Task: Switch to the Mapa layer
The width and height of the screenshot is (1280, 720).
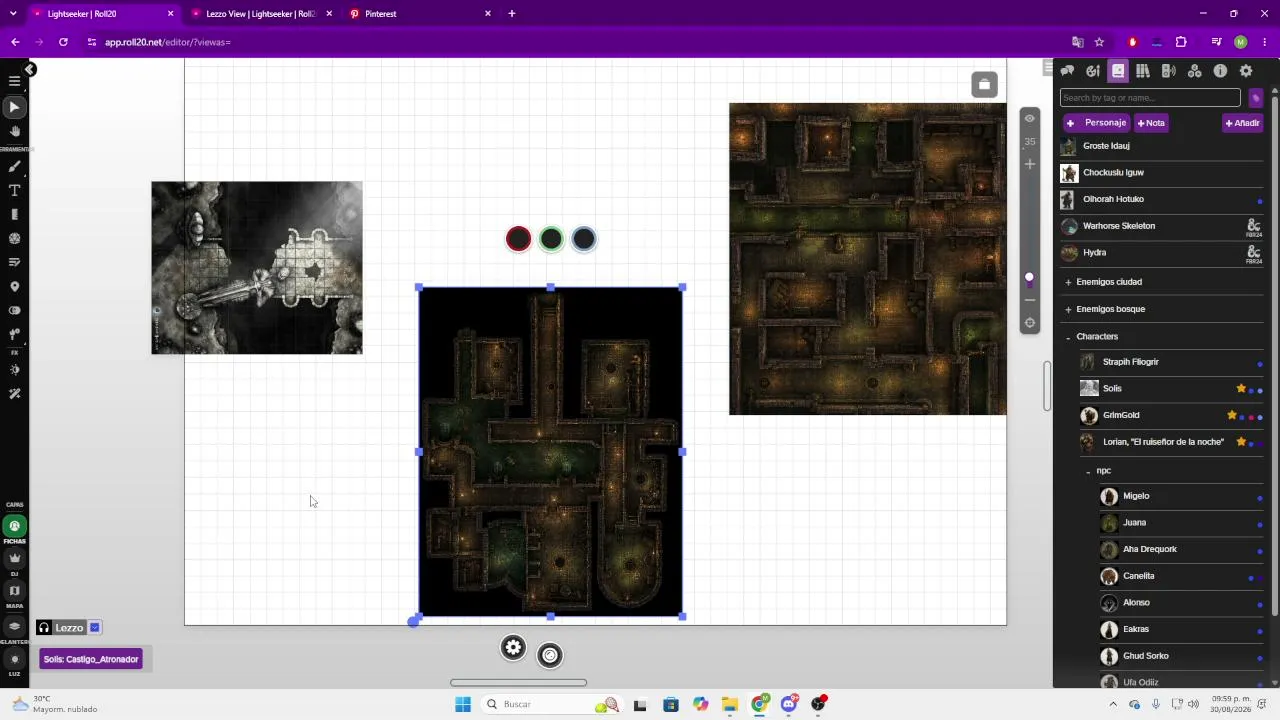Action: point(14,591)
